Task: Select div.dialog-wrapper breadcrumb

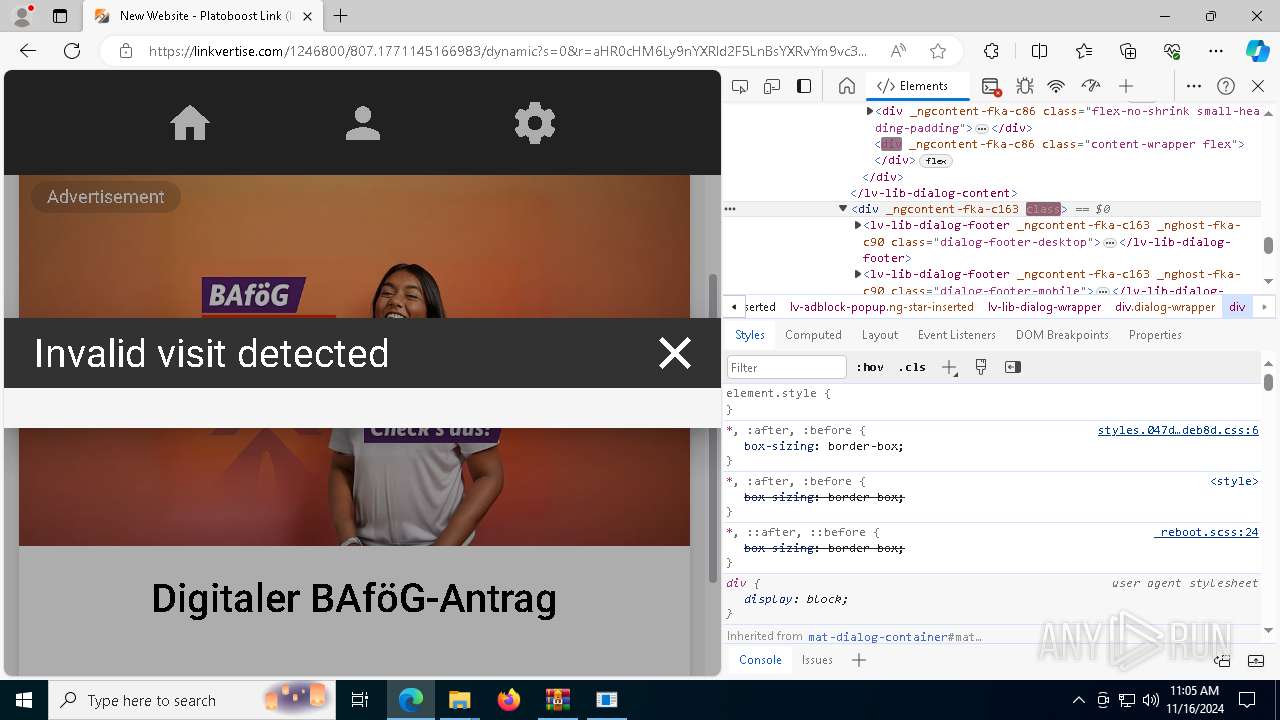Action: point(1165,307)
